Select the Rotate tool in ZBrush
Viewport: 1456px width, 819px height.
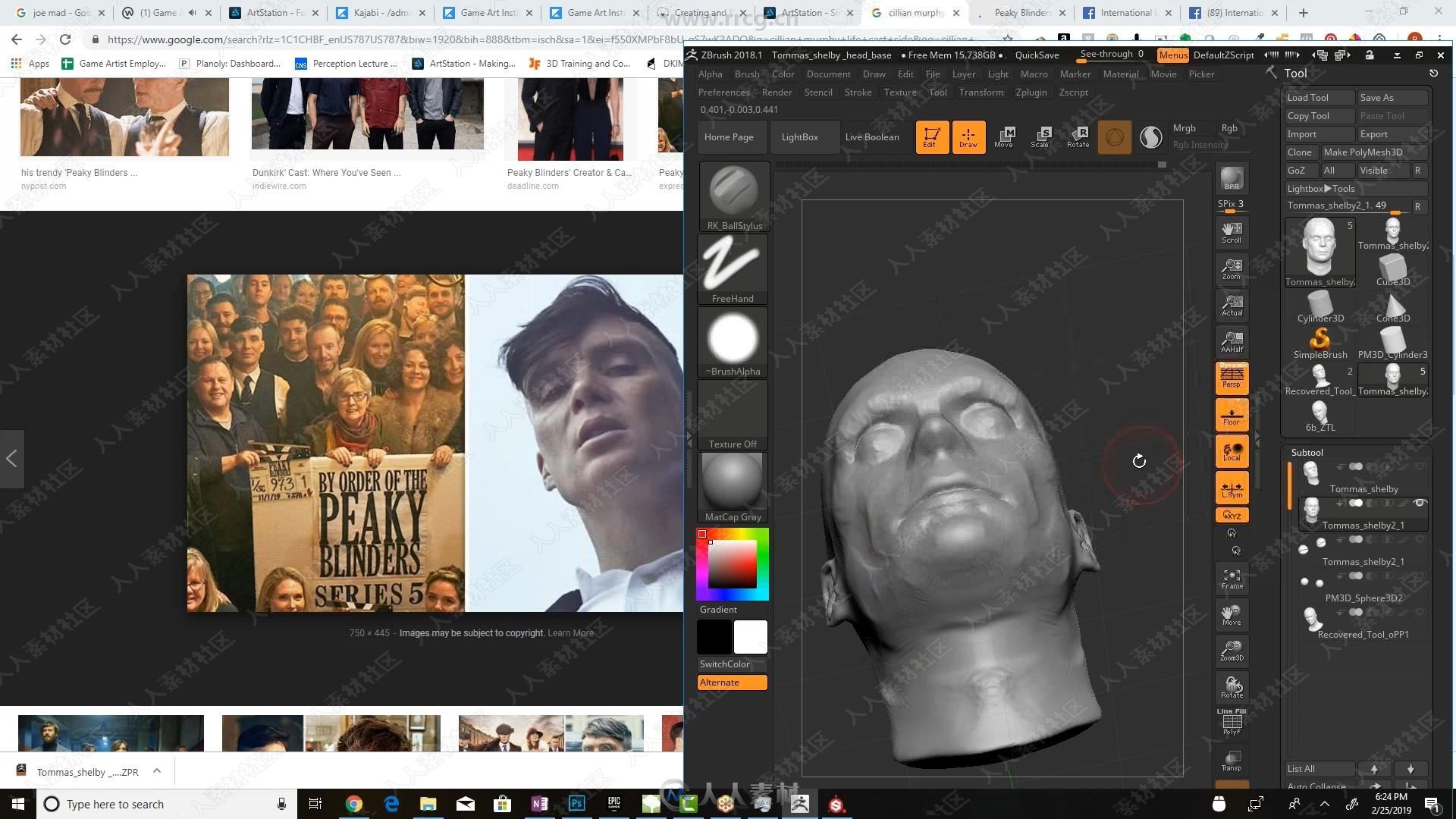(x=1078, y=136)
